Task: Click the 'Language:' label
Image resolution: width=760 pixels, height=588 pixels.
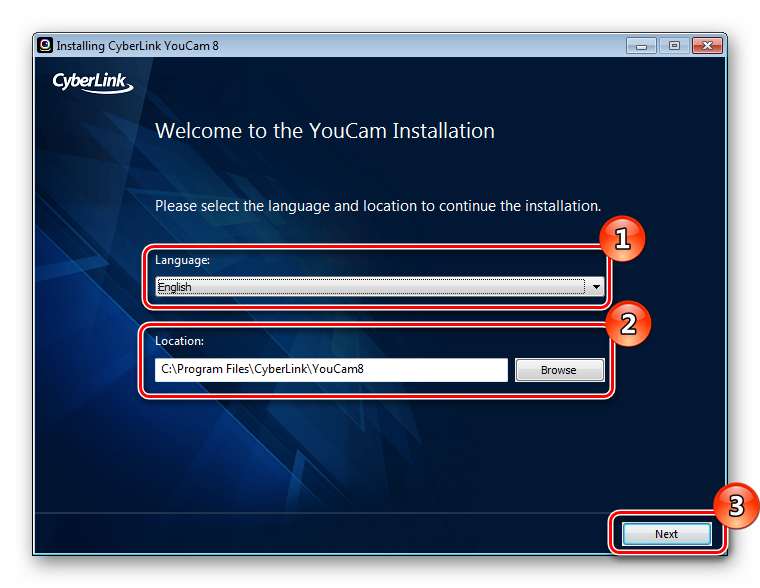Action: (182, 260)
